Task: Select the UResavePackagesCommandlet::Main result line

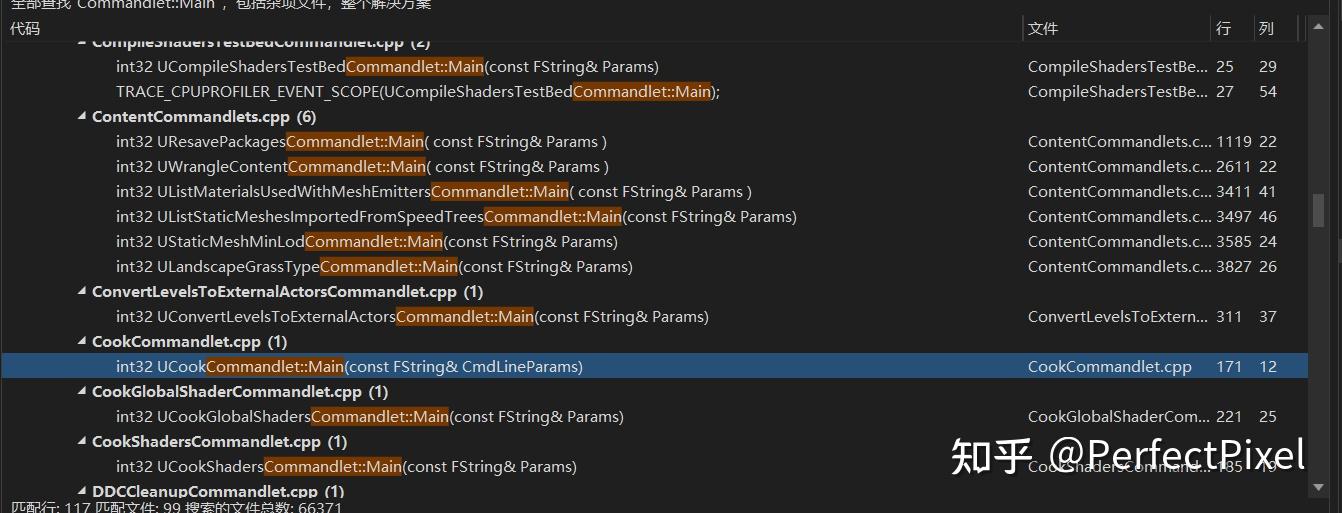Action: click(x=361, y=142)
